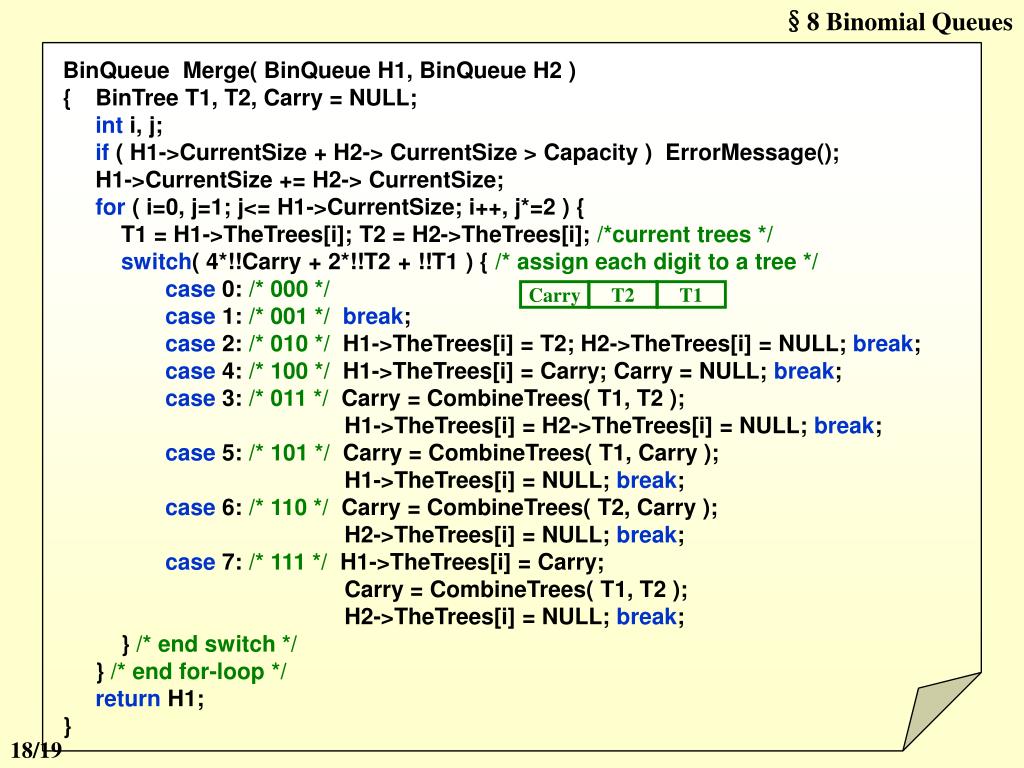
Task: Click the 'return H1;' statement
Action: tap(150, 699)
